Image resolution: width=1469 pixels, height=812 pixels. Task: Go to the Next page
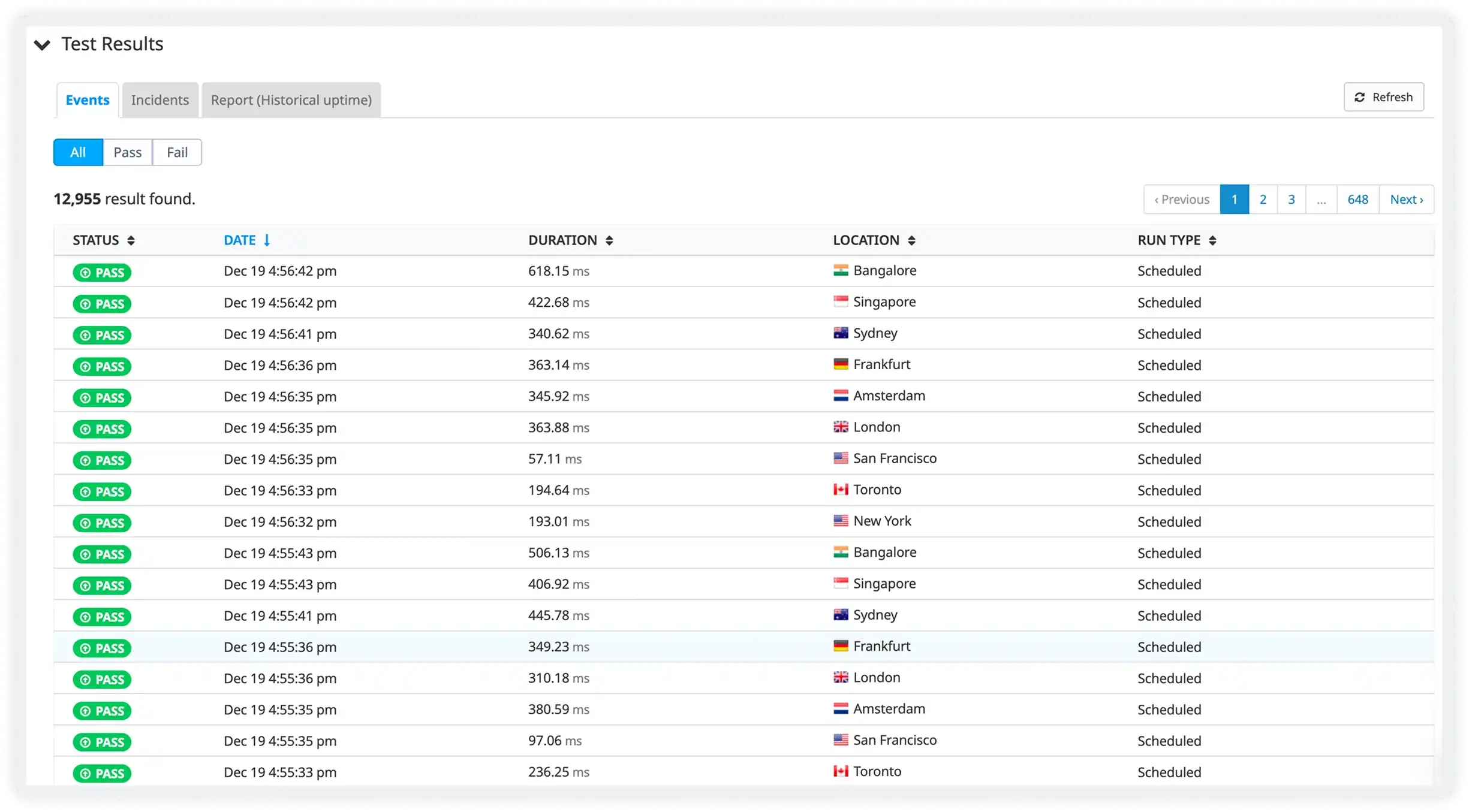1407,199
